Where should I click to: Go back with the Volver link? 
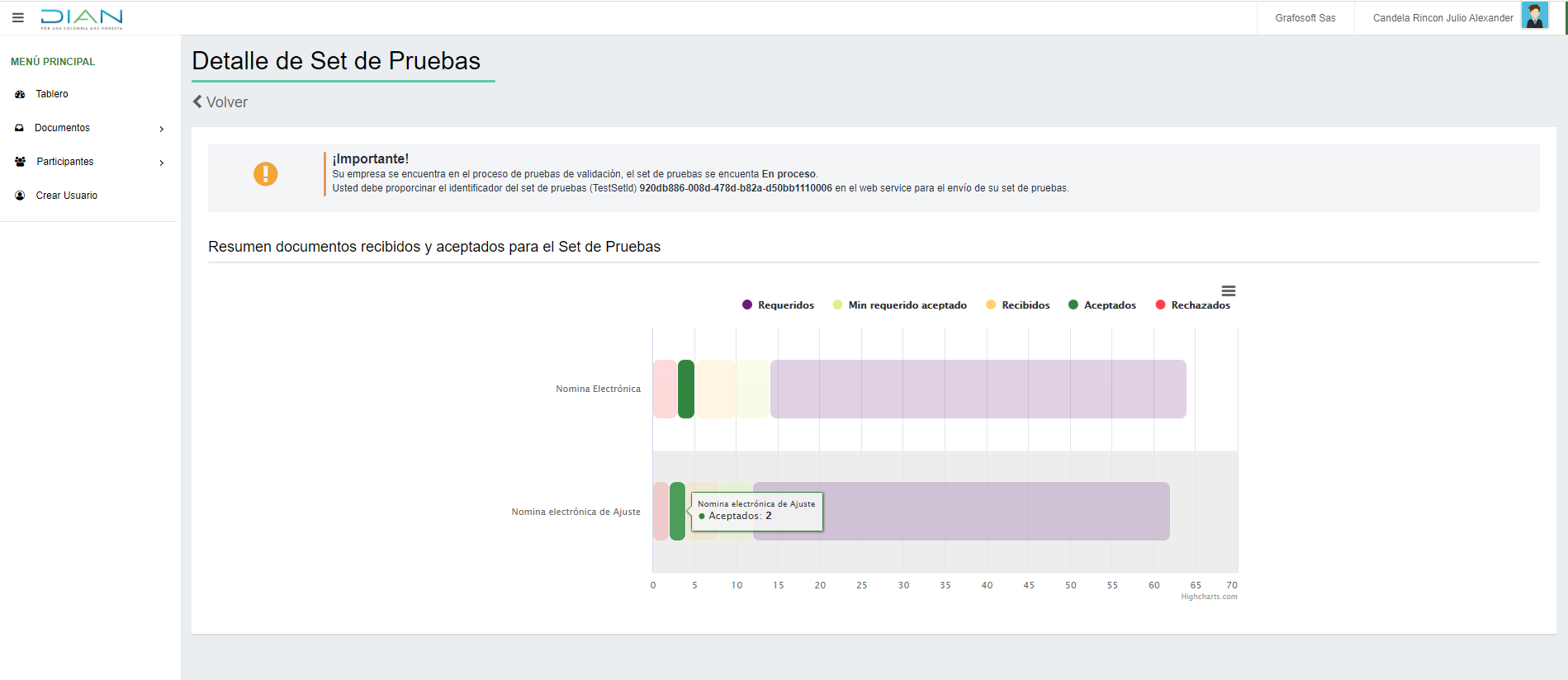pos(220,102)
